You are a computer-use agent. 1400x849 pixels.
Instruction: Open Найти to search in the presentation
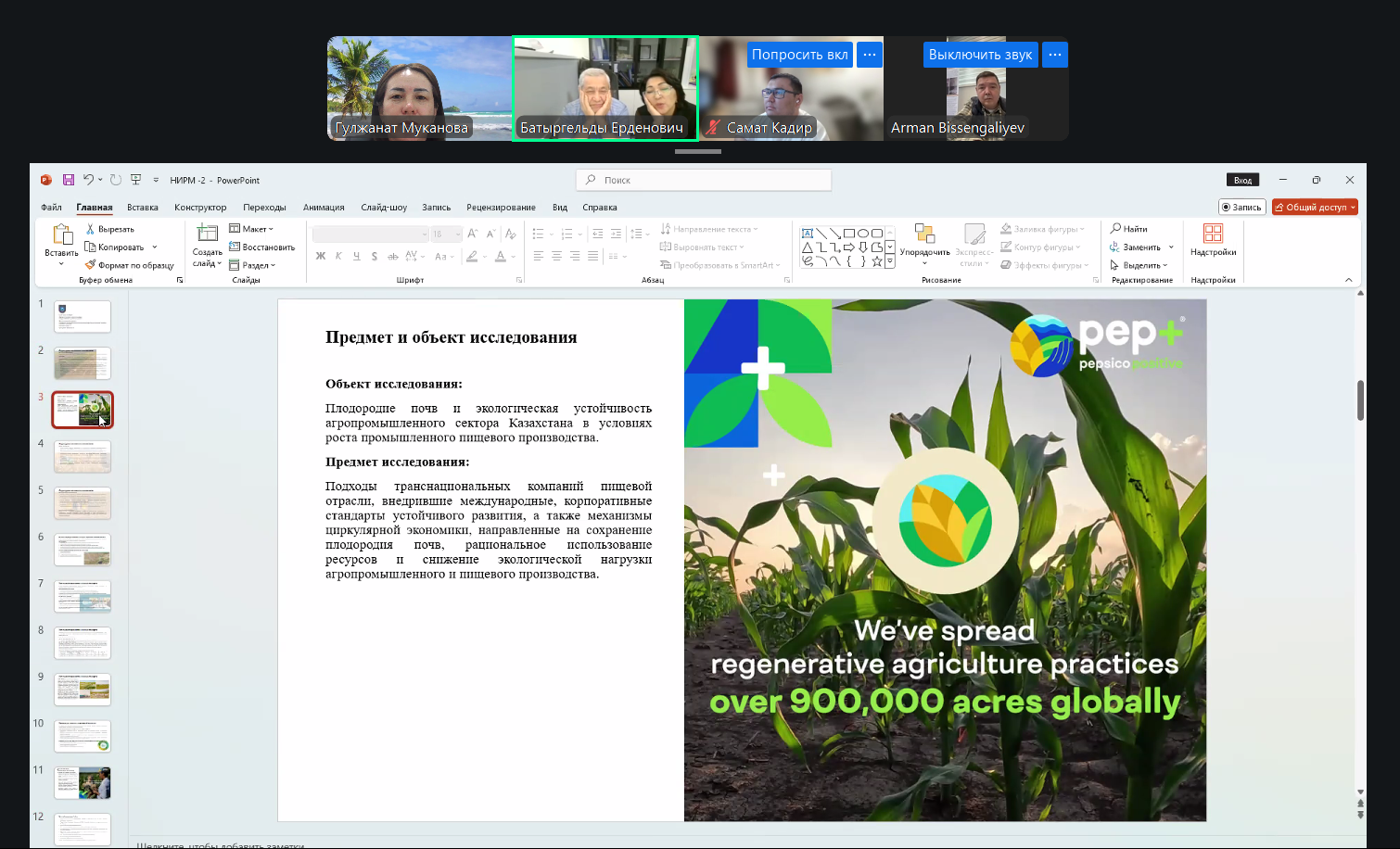click(x=1129, y=229)
